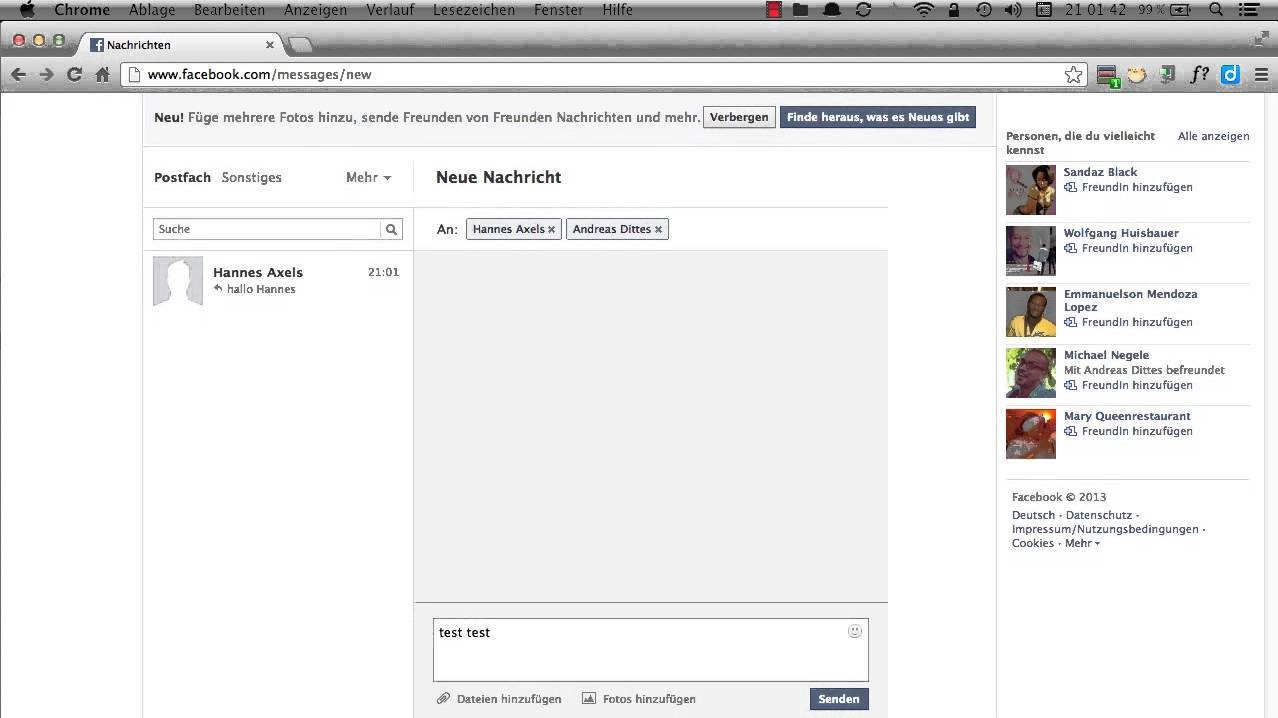Open Chrome hamburger menu

click(x=1258, y=75)
